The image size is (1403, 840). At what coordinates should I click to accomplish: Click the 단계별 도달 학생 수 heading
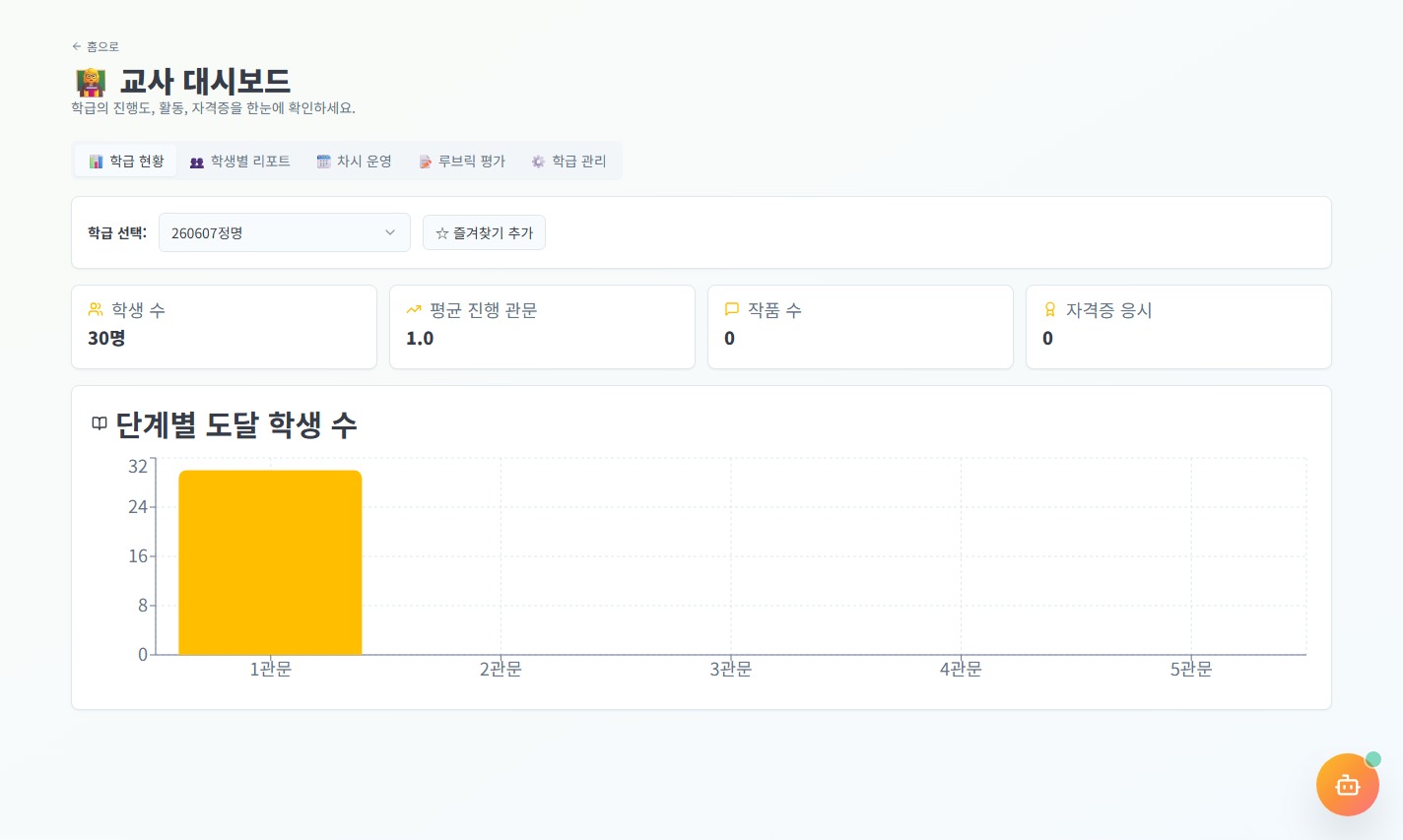[236, 424]
